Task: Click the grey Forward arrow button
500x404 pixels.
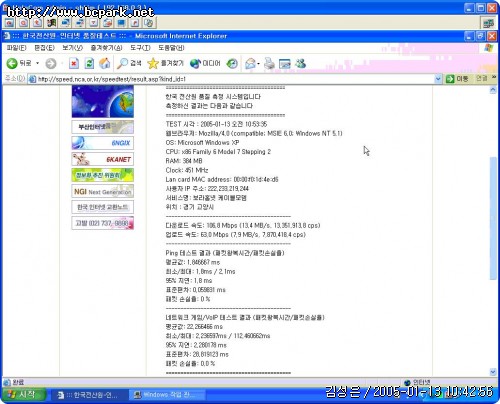Action: pyautogui.click(x=51, y=63)
